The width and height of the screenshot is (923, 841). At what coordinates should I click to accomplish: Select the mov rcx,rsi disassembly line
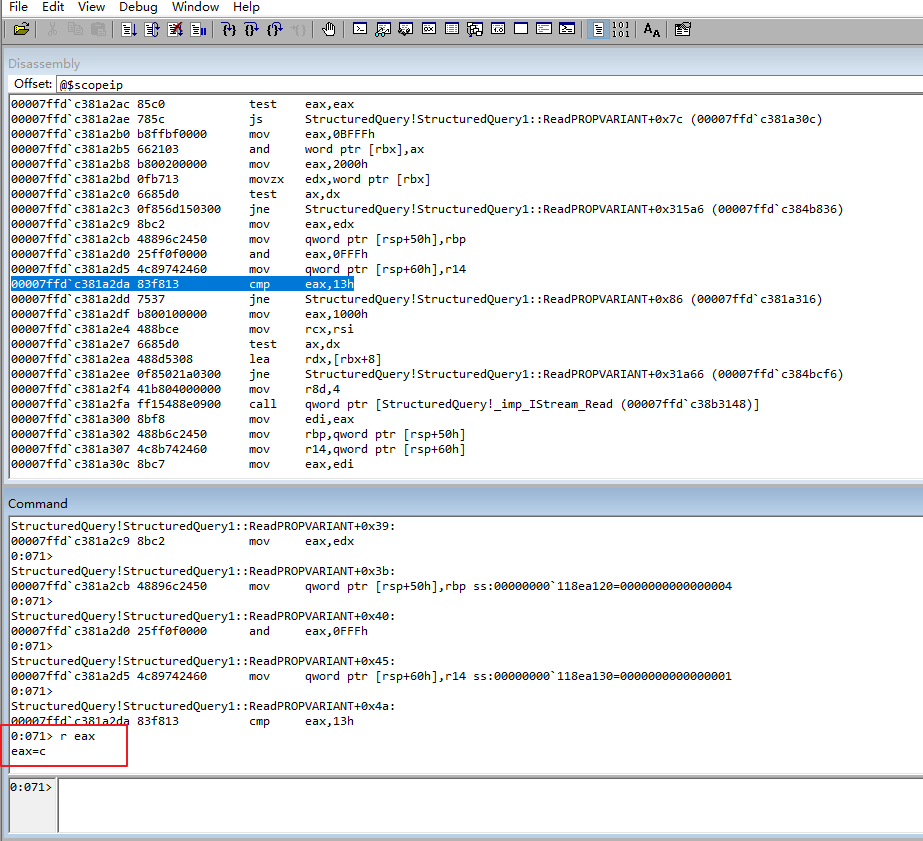tap(182, 329)
